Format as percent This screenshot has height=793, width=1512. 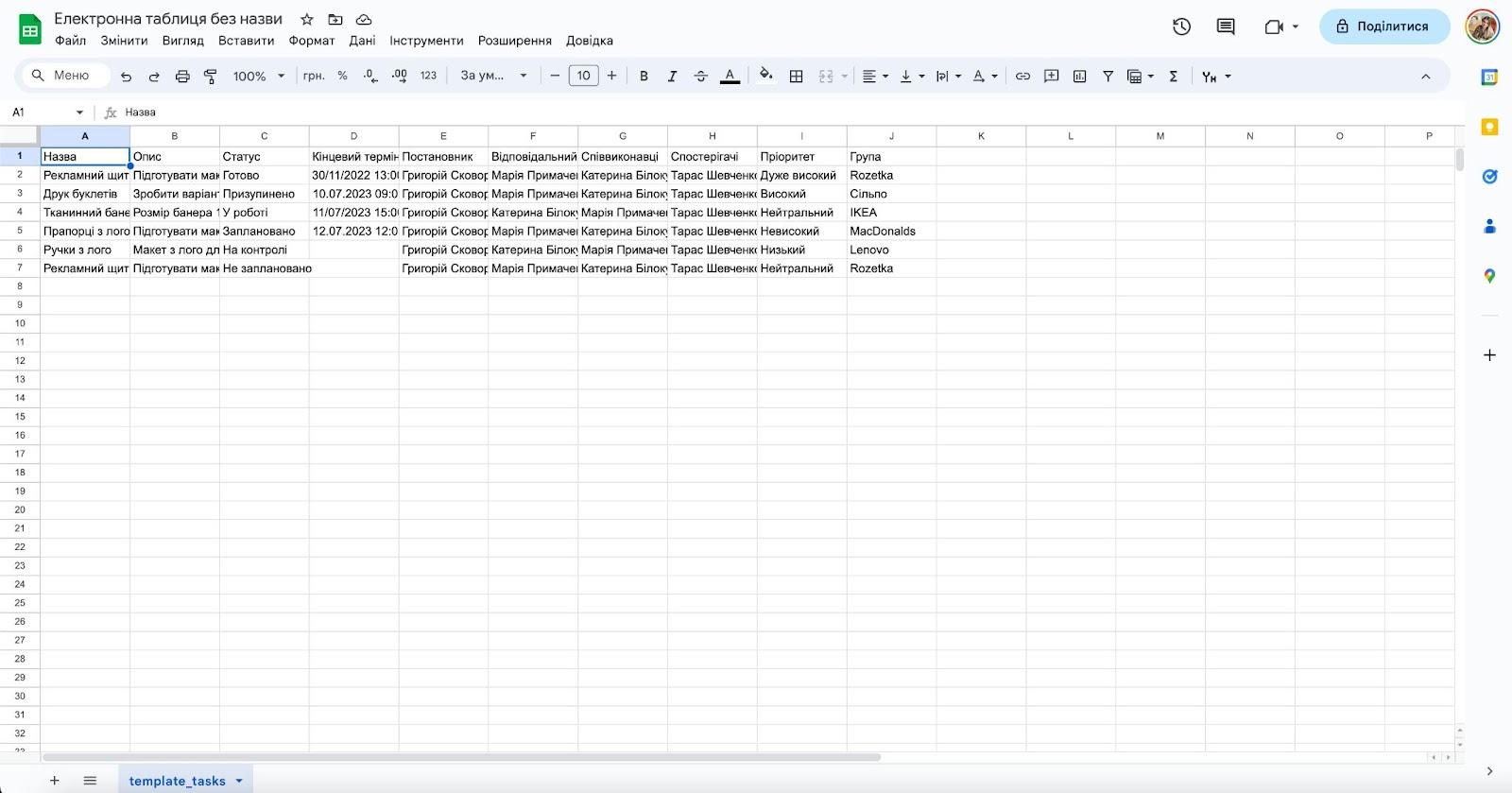(342, 76)
